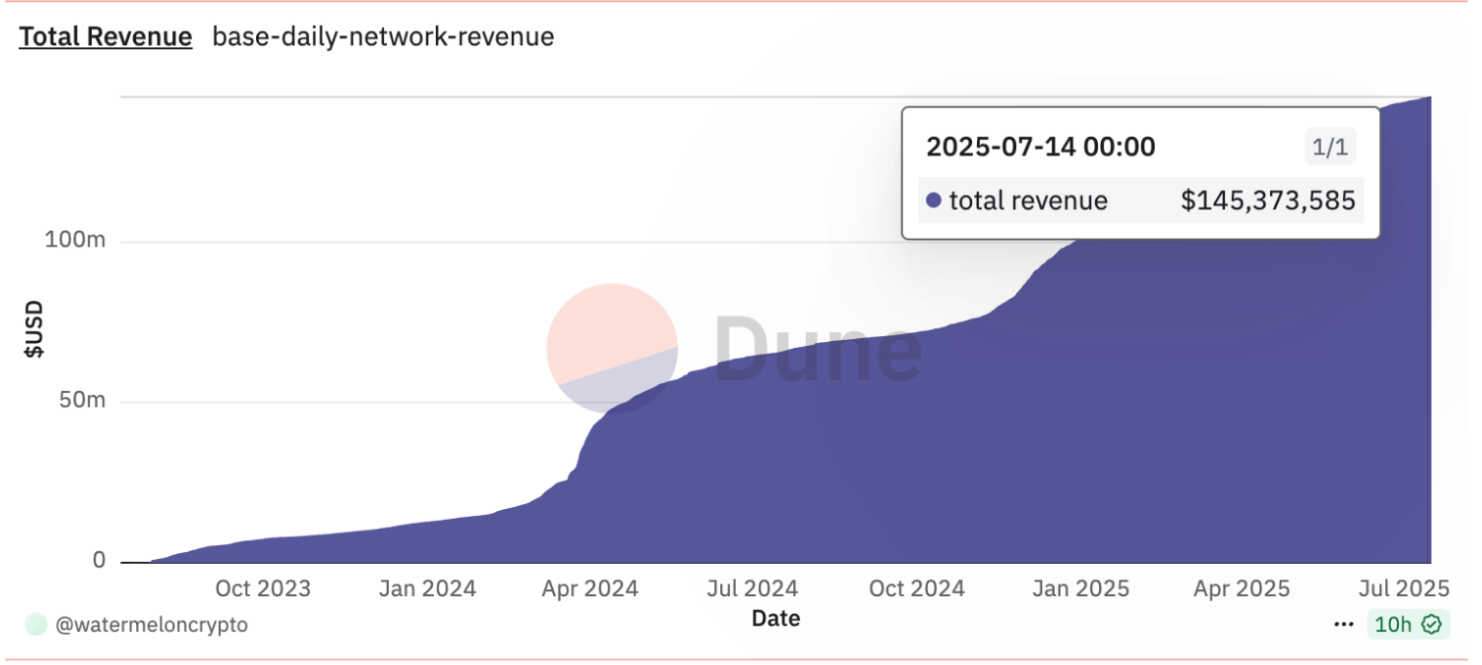
Task: Click the $145,373,585 revenue value
Action: 1268,201
